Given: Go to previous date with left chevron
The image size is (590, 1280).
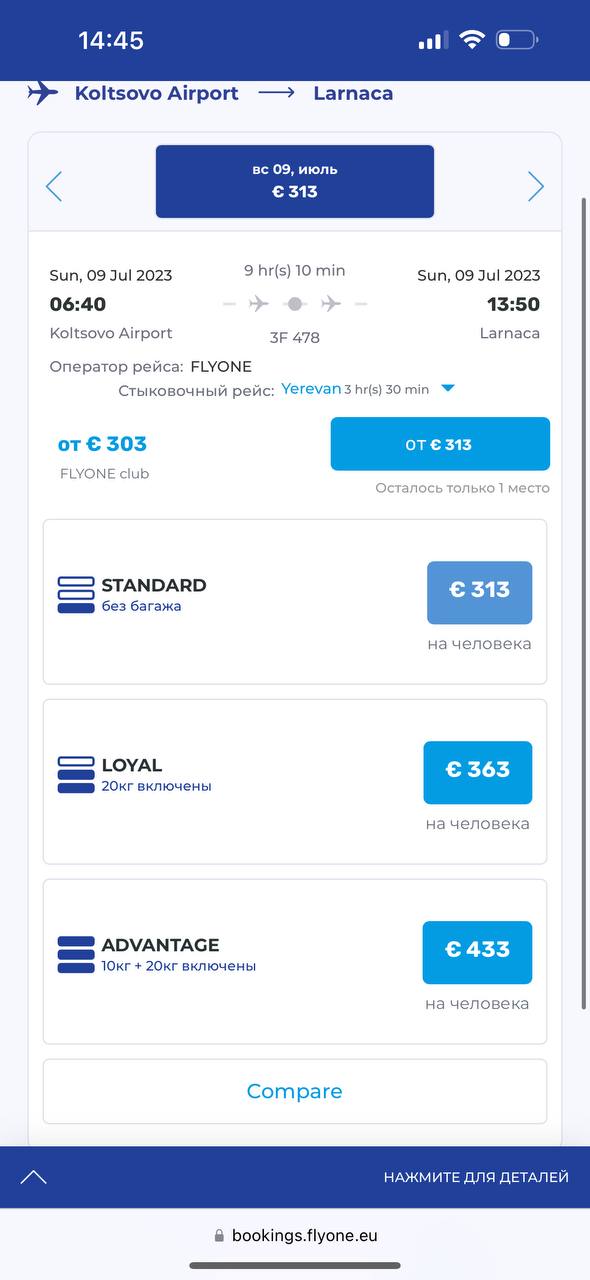Looking at the screenshot, I should pos(54,186).
